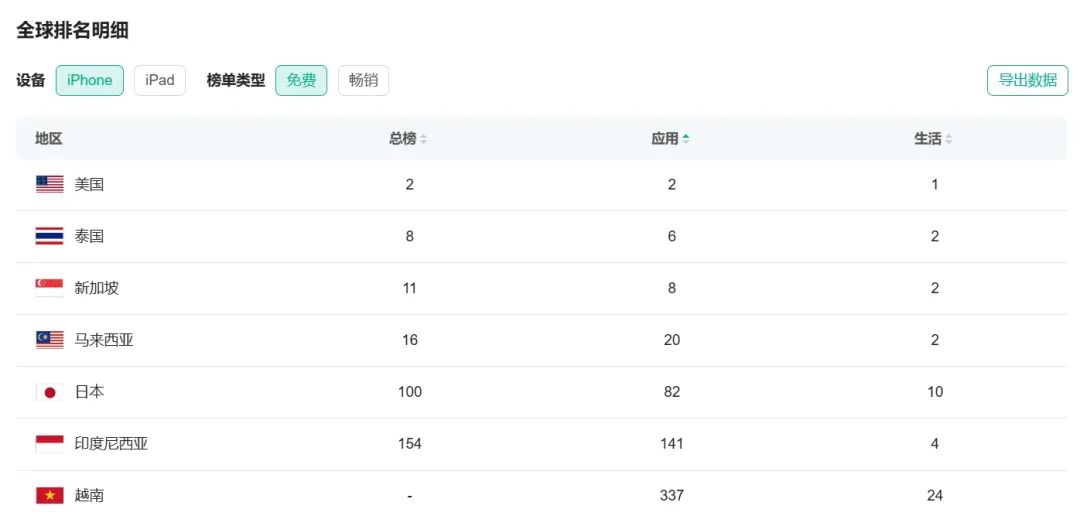The height and width of the screenshot is (516, 1080).
Task: Click 应用 value 141 for 印度尼西亚
Action: [x=672, y=444]
